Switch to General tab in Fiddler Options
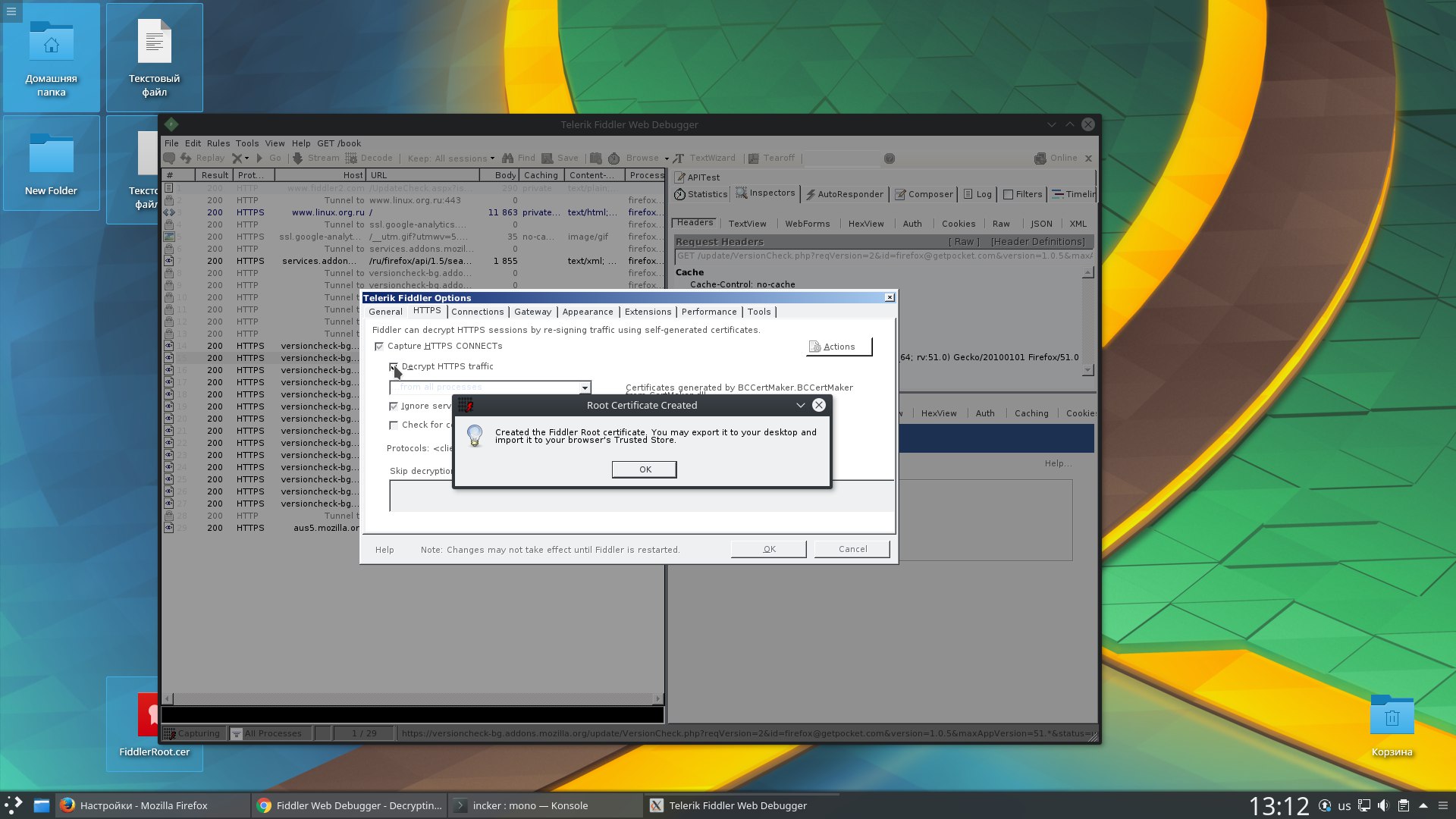The width and height of the screenshot is (1456, 819). (385, 312)
